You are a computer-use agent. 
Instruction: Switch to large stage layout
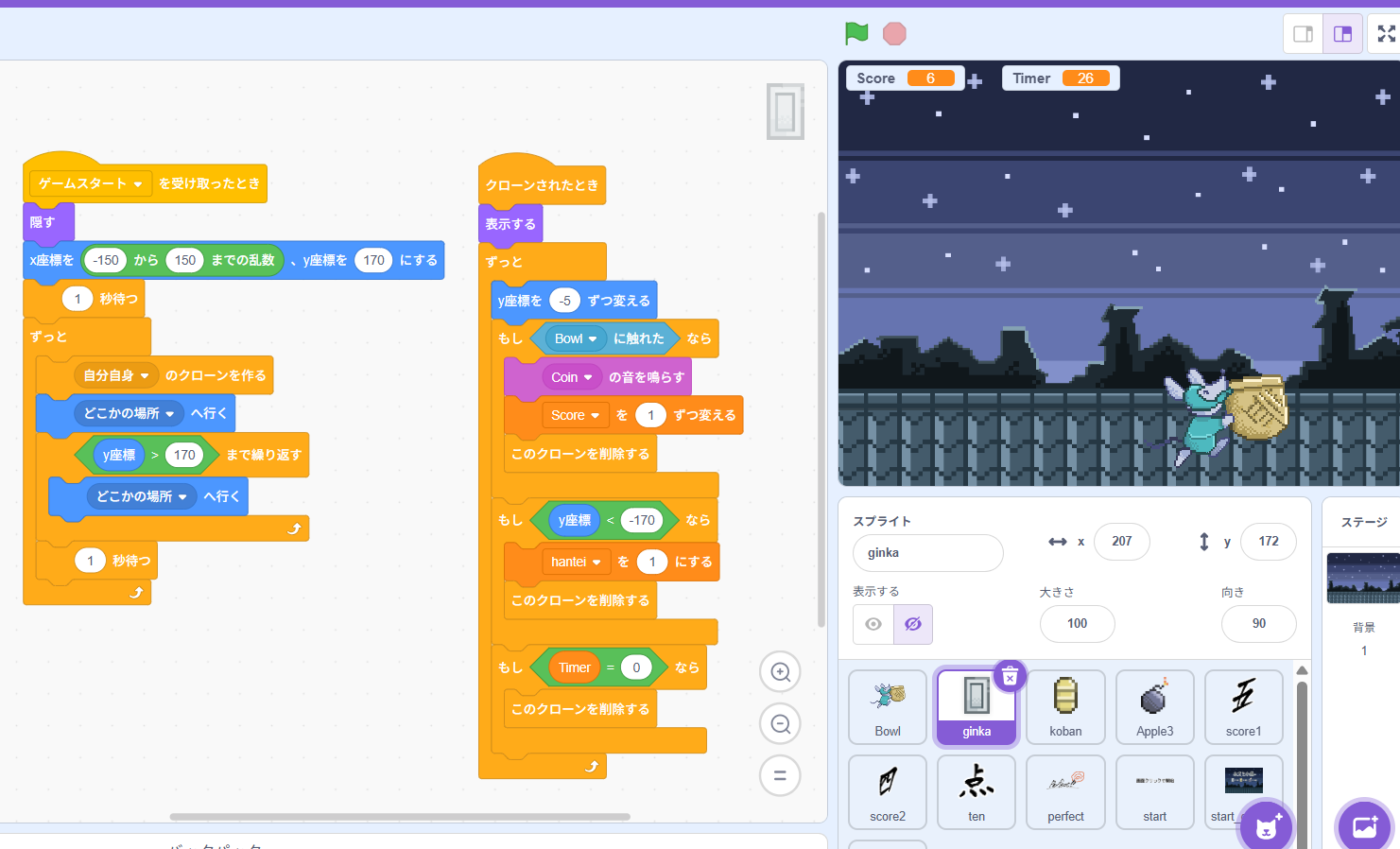[1342, 34]
